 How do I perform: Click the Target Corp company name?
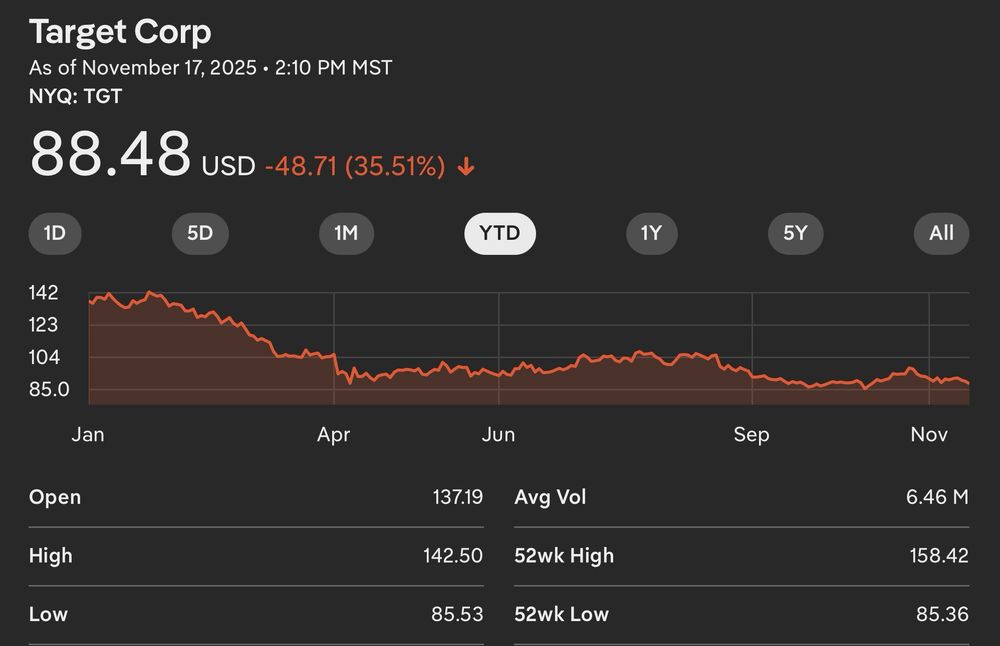[120, 32]
